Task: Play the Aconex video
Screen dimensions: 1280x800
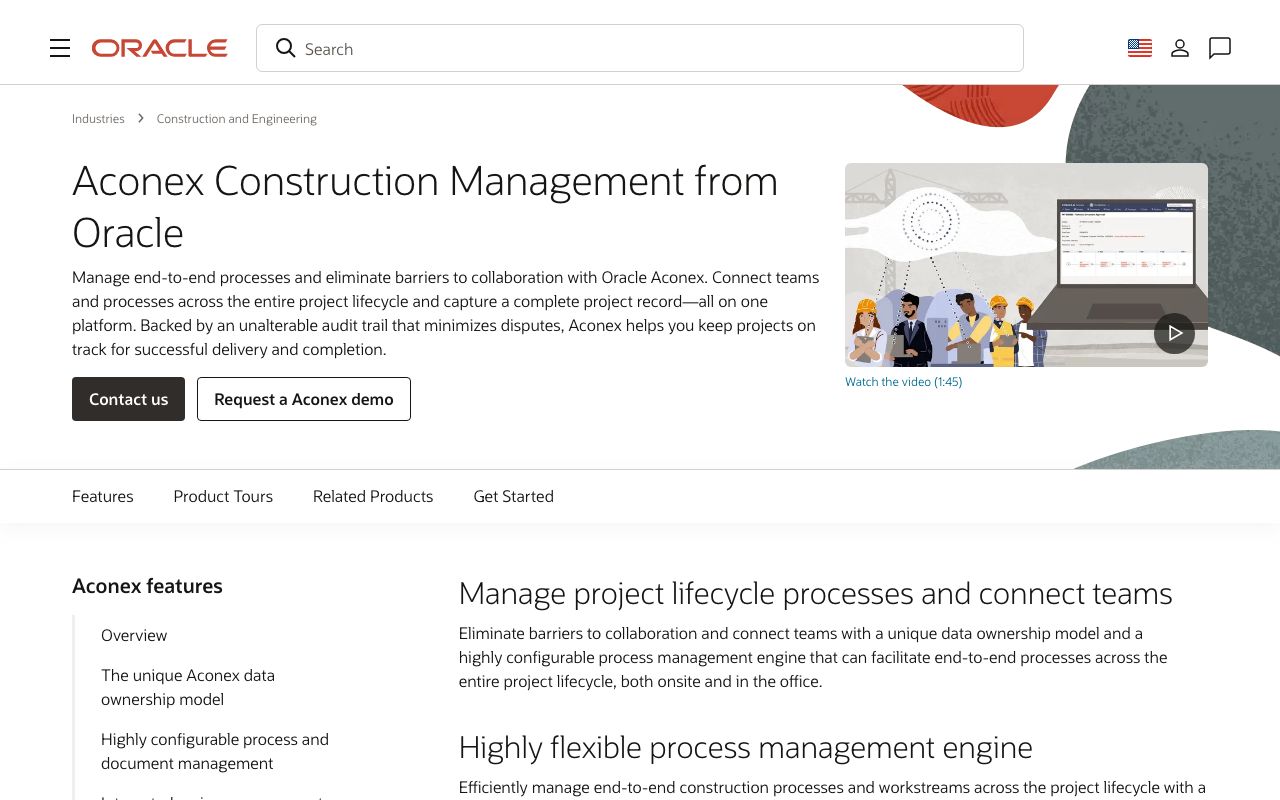Action: pyautogui.click(x=1175, y=333)
